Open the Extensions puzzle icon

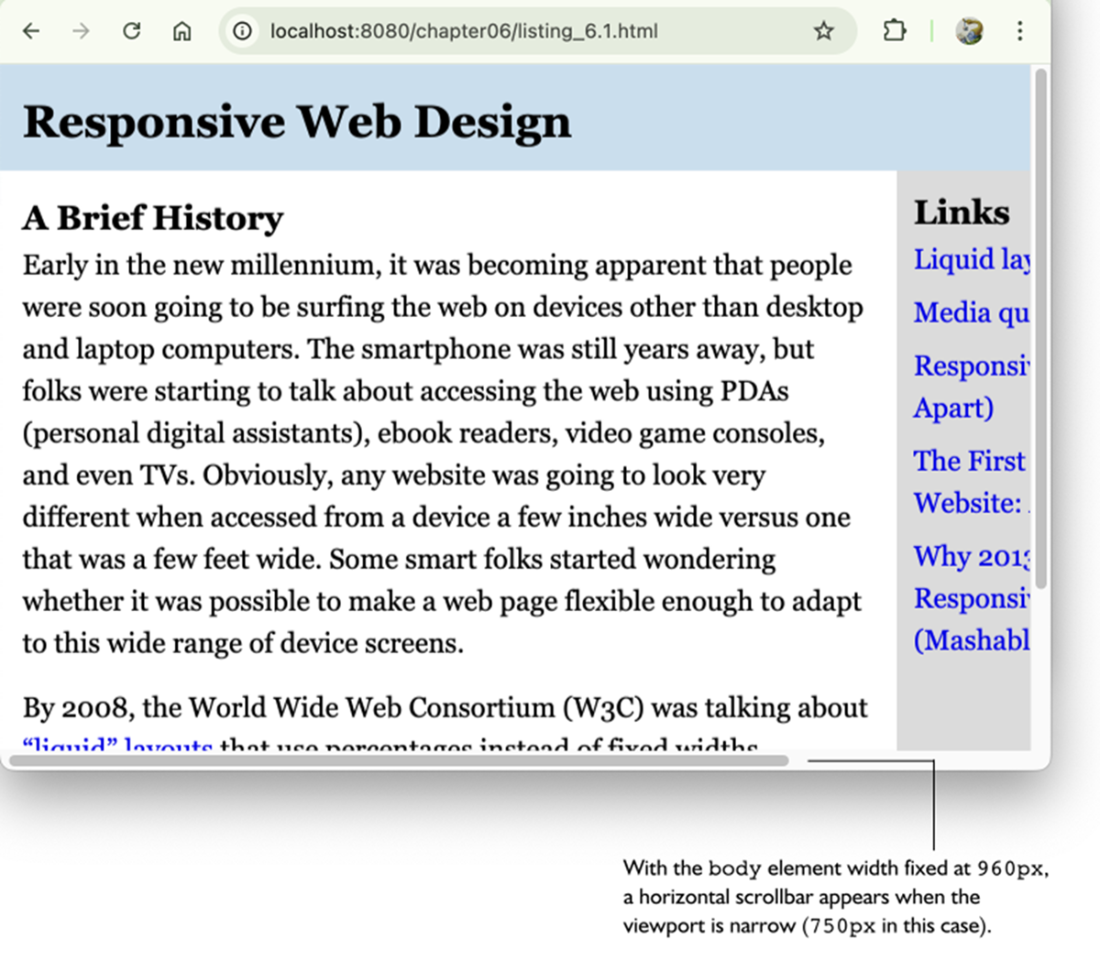pos(893,31)
